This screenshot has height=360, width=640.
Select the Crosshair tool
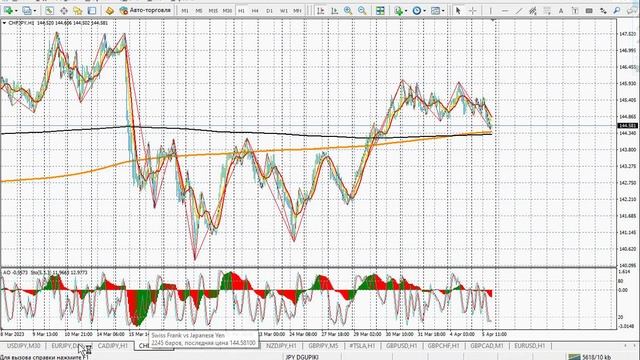[473, 11]
